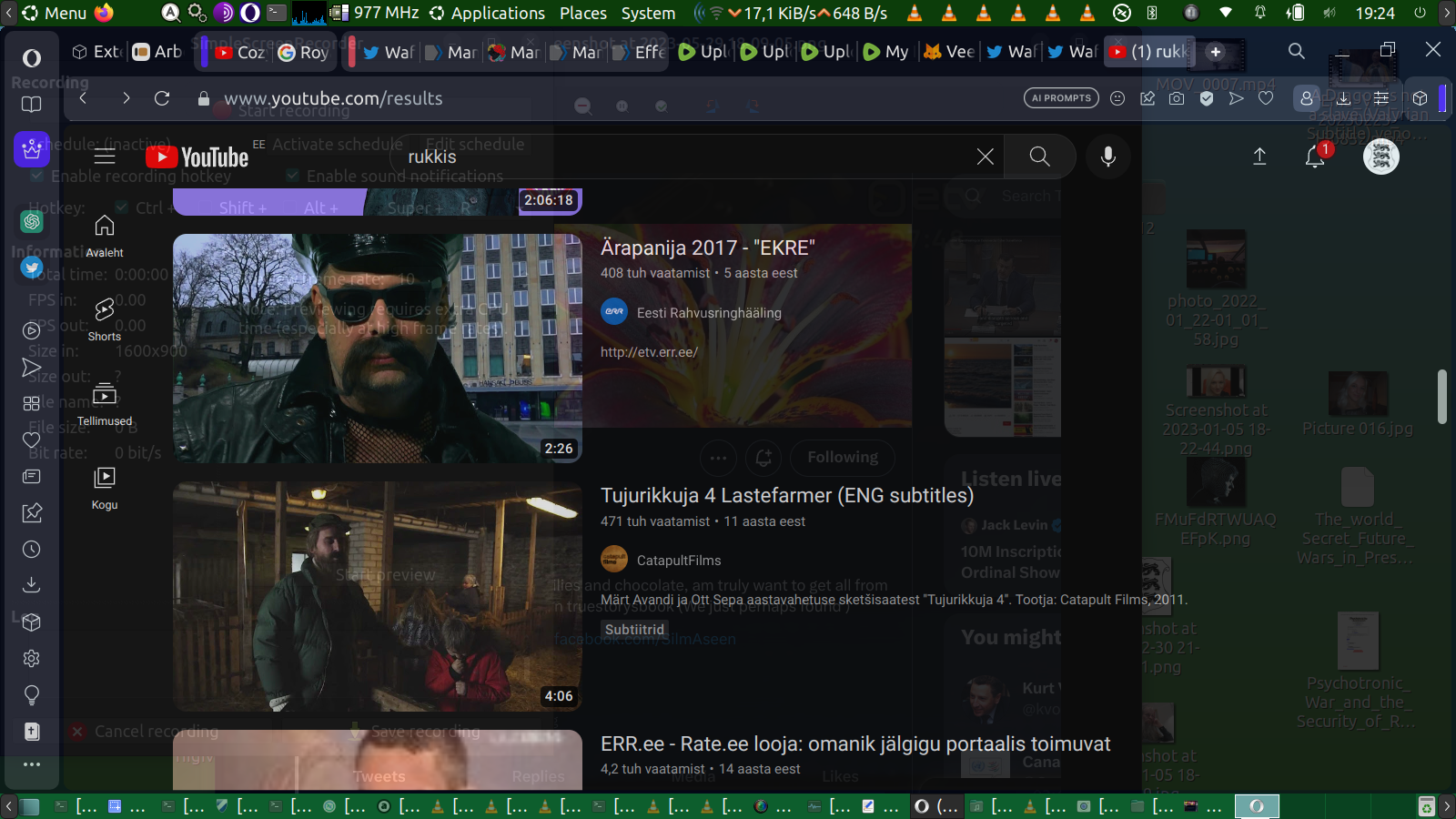Click the 19:24 clock in the panel
Image resolution: width=1456 pixels, height=819 pixels.
click(1375, 13)
